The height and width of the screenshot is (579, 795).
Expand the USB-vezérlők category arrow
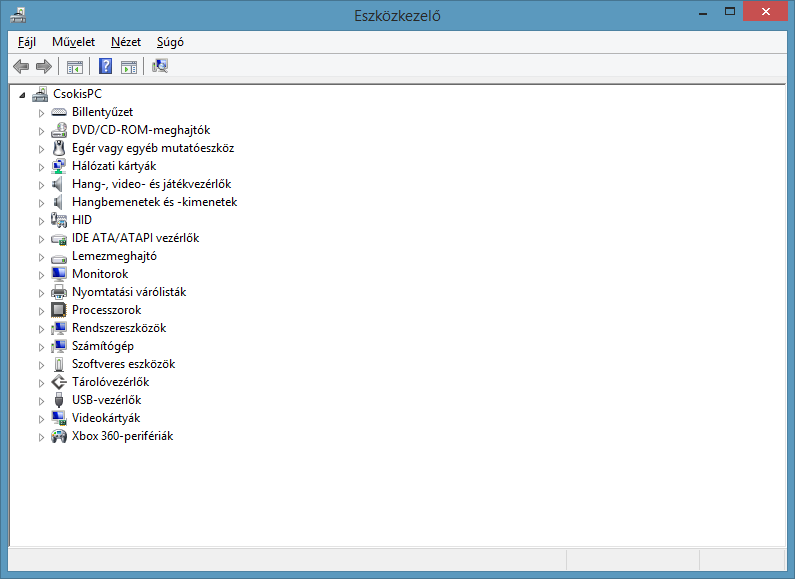41,401
